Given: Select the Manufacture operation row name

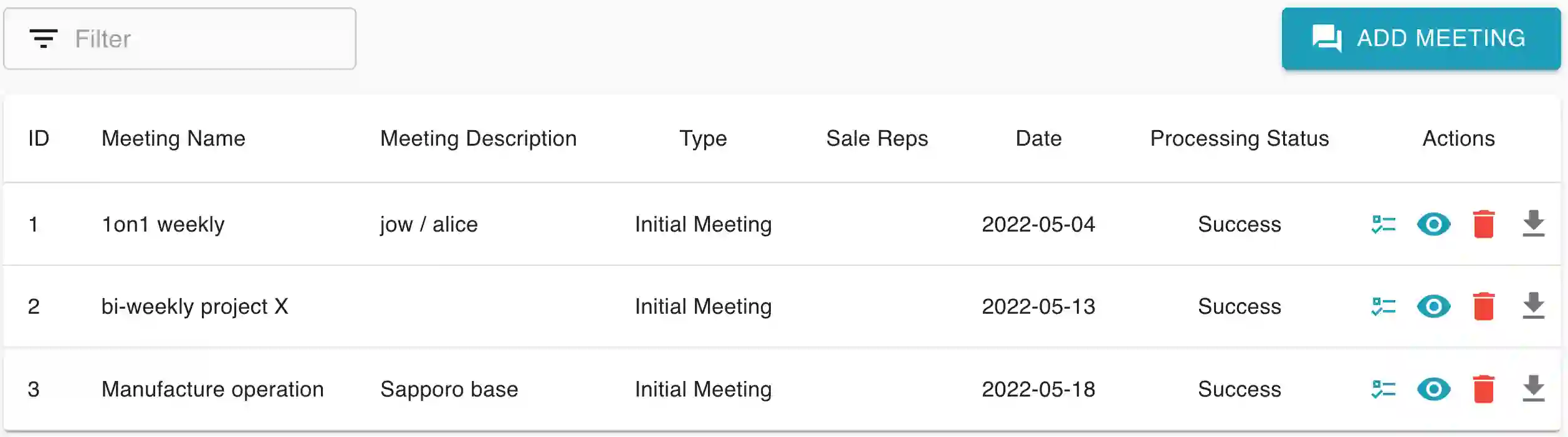Looking at the screenshot, I should [213, 389].
